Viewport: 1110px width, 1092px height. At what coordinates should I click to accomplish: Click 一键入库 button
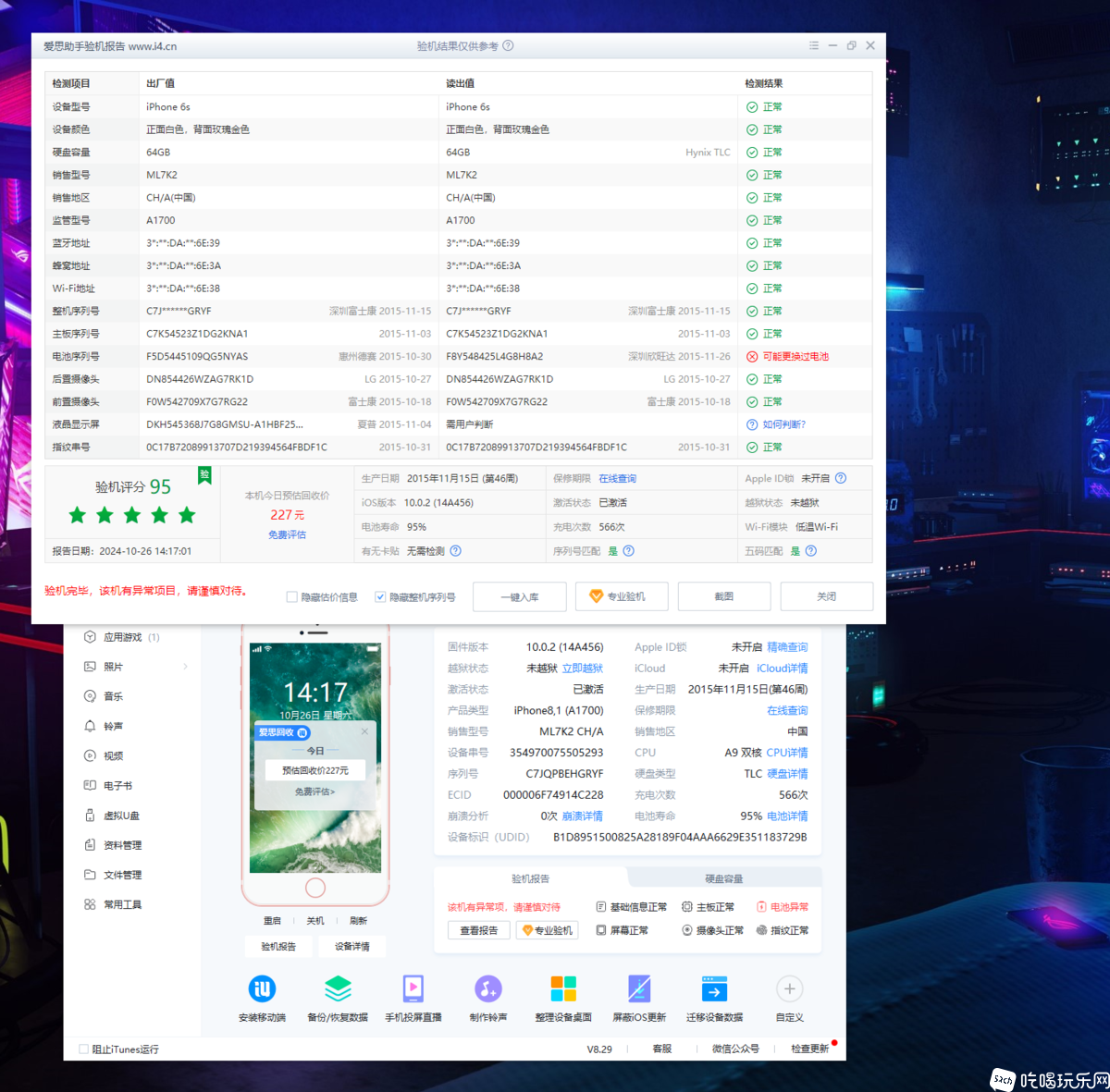pyautogui.click(x=519, y=596)
